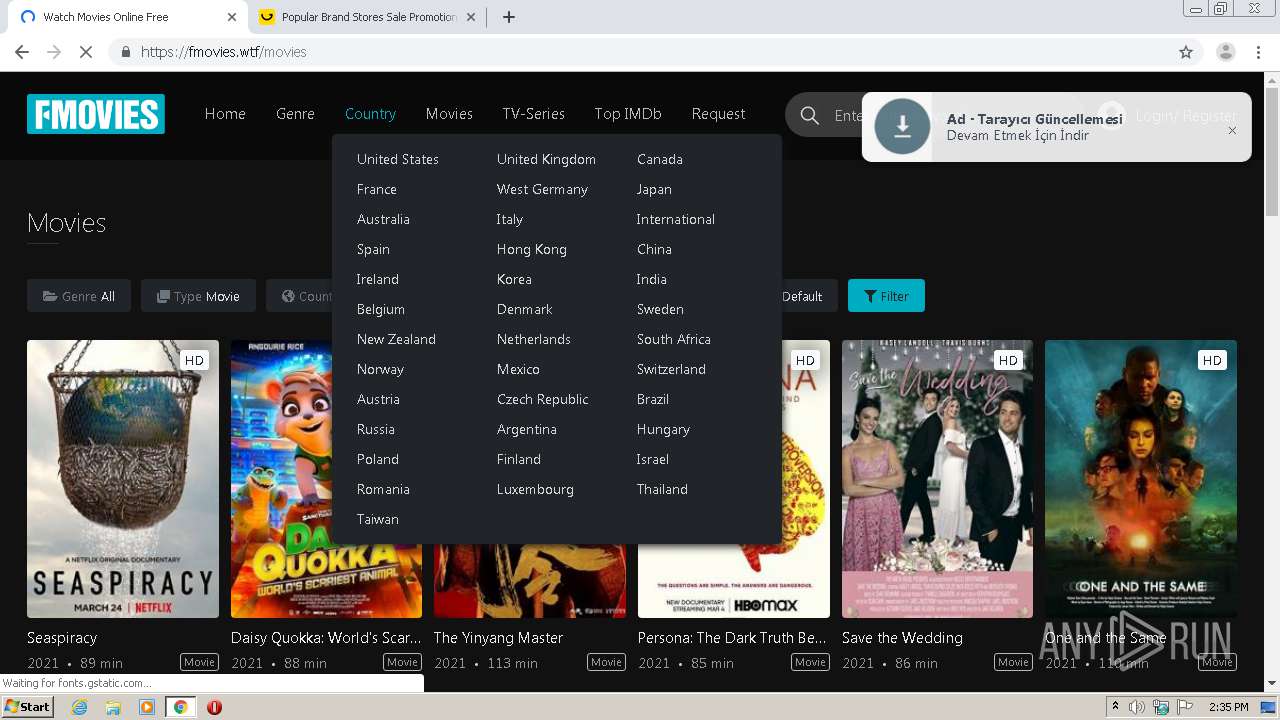
Task: Open Internet Explorer from the taskbar
Action: coord(79,707)
